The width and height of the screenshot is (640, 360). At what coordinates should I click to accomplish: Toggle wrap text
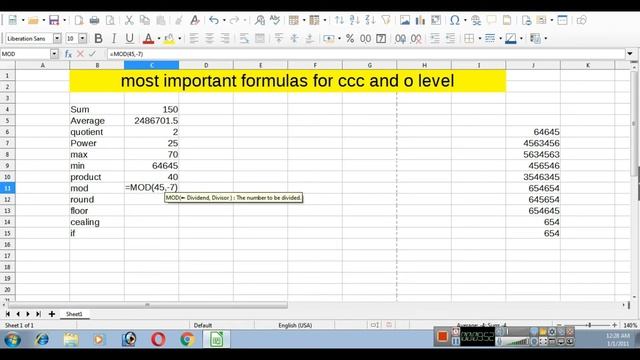click(x=244, y=38)
